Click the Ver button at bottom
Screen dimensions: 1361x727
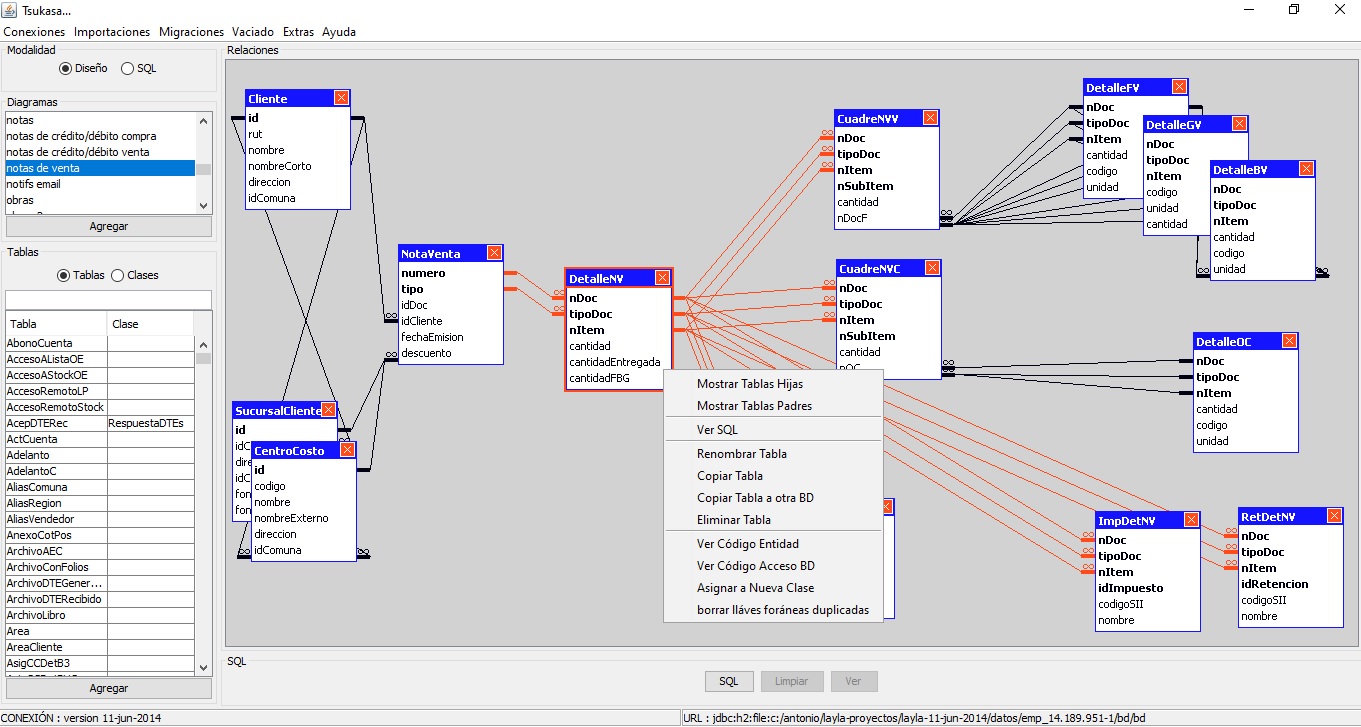(x=853, y=681)
